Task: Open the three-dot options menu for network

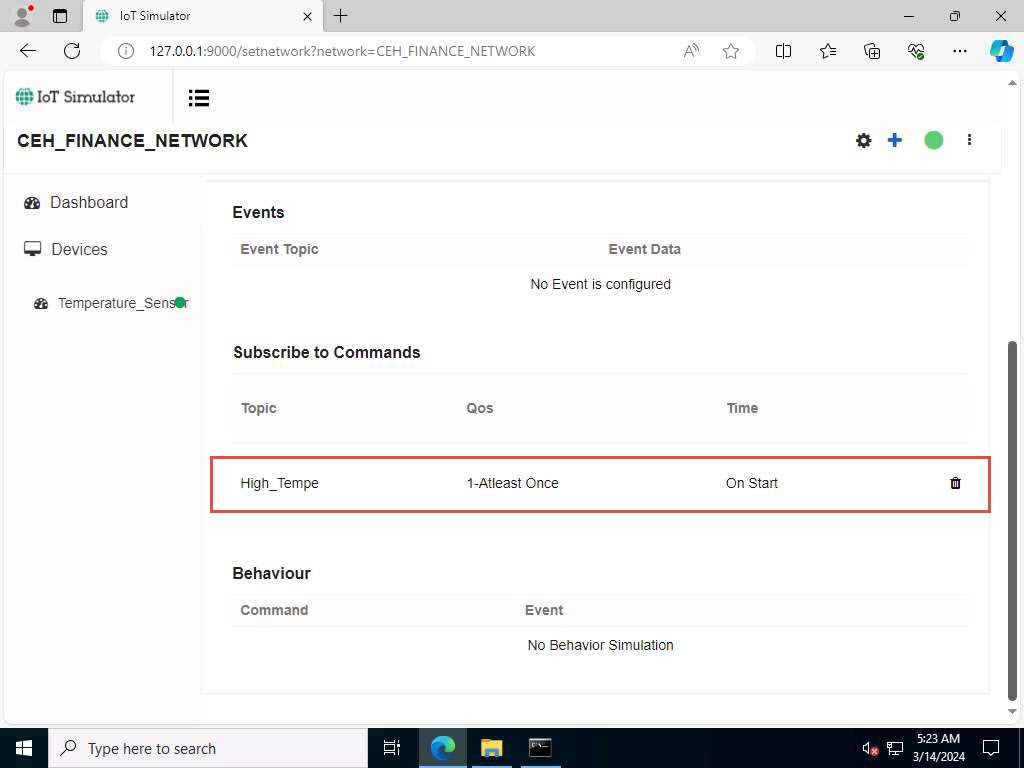Action: click(x=969, y=140)
